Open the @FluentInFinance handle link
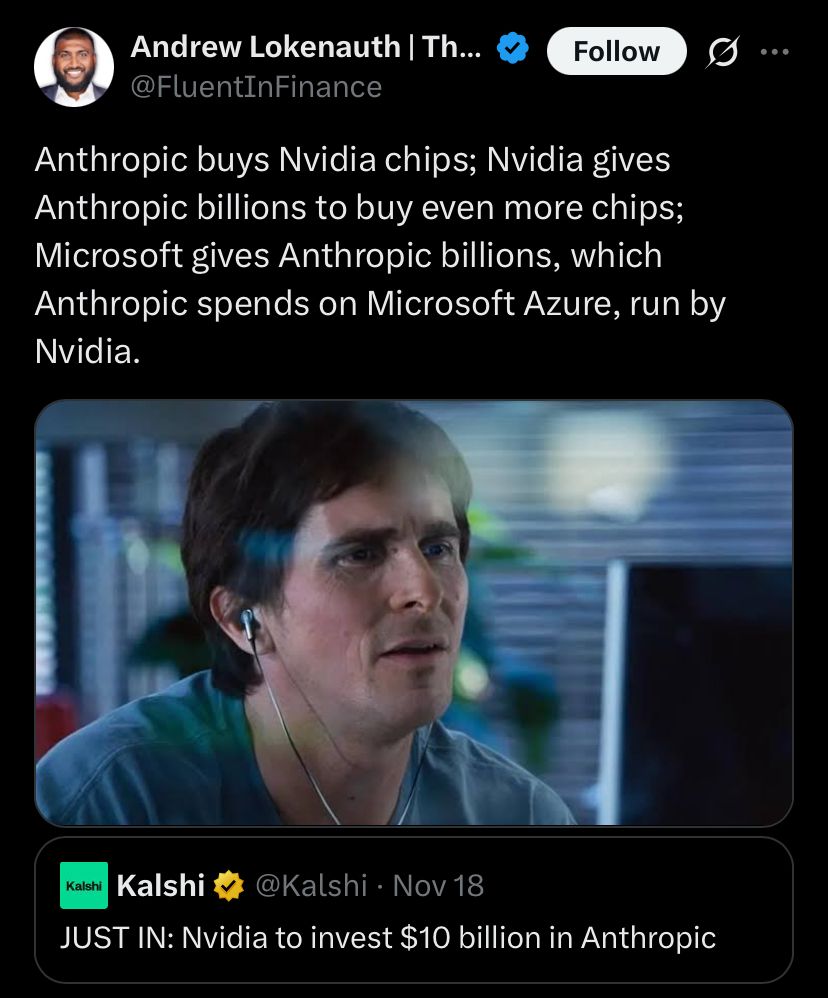 [256, 87]
